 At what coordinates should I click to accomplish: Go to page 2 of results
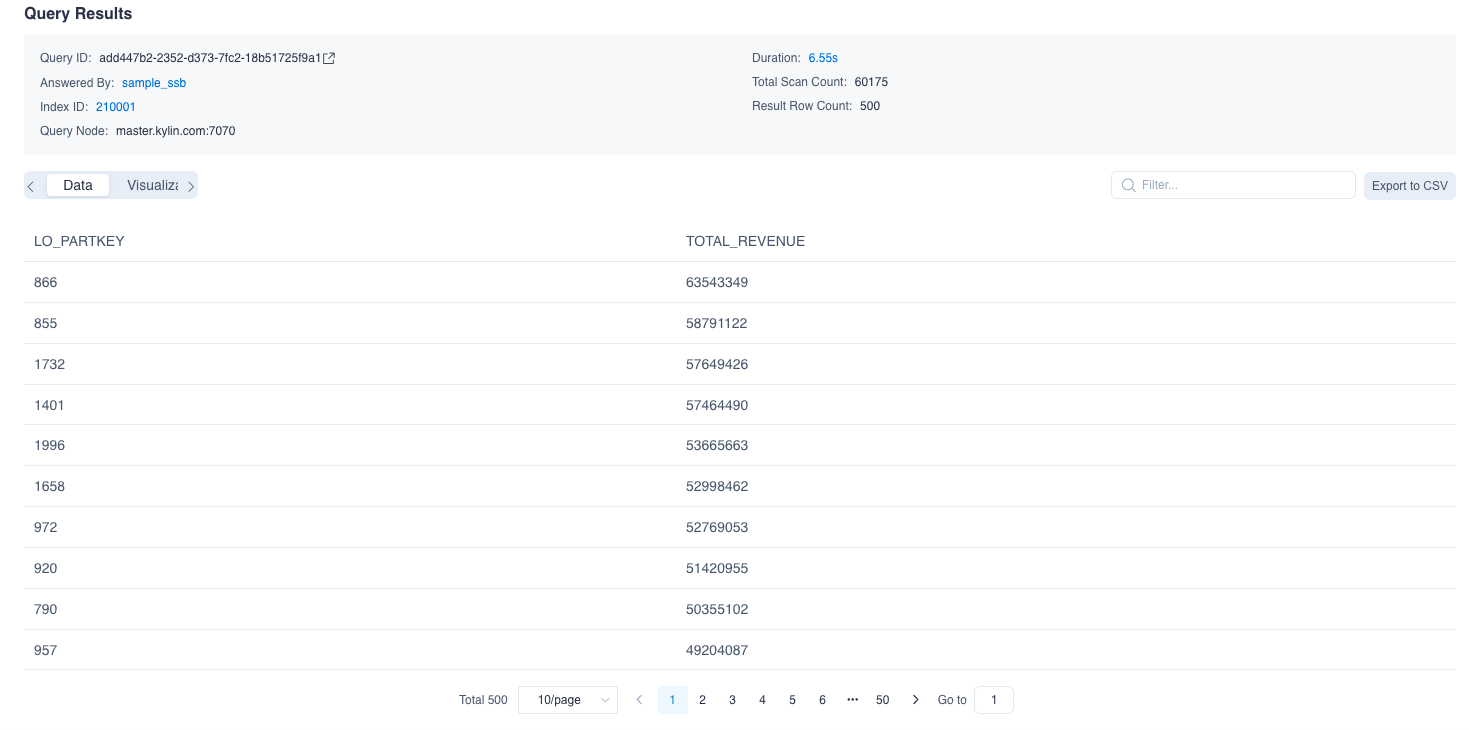tap(702, 700)
